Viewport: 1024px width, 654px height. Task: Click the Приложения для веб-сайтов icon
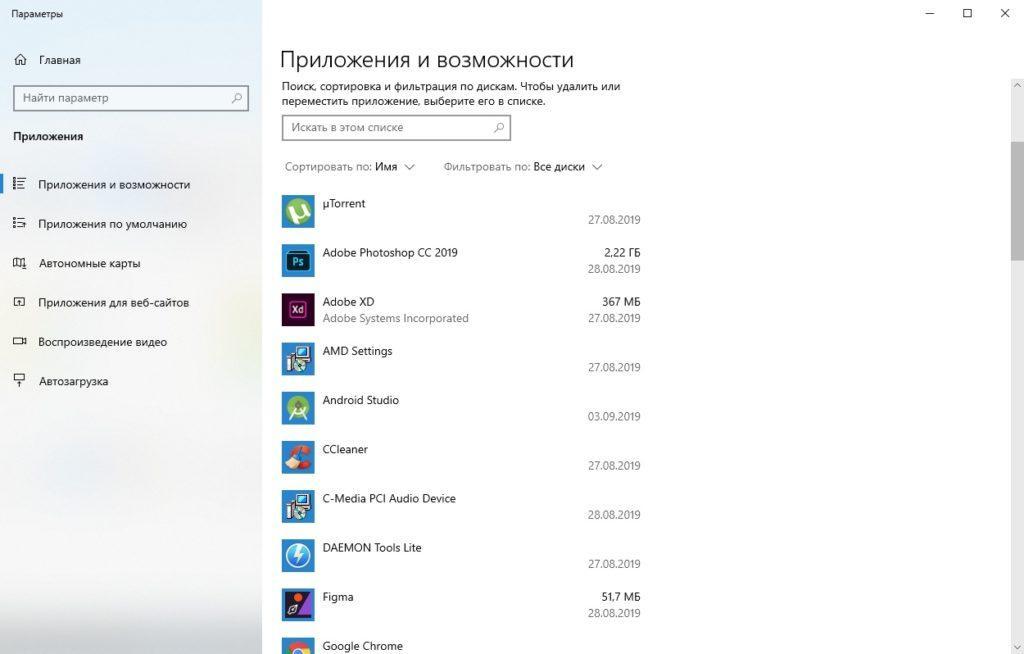tap(20, 302)
